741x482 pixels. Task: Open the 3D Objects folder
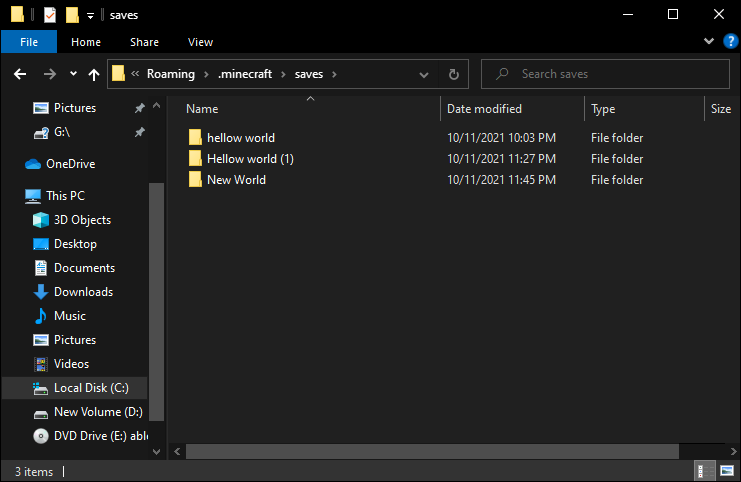tap(82, 220)
